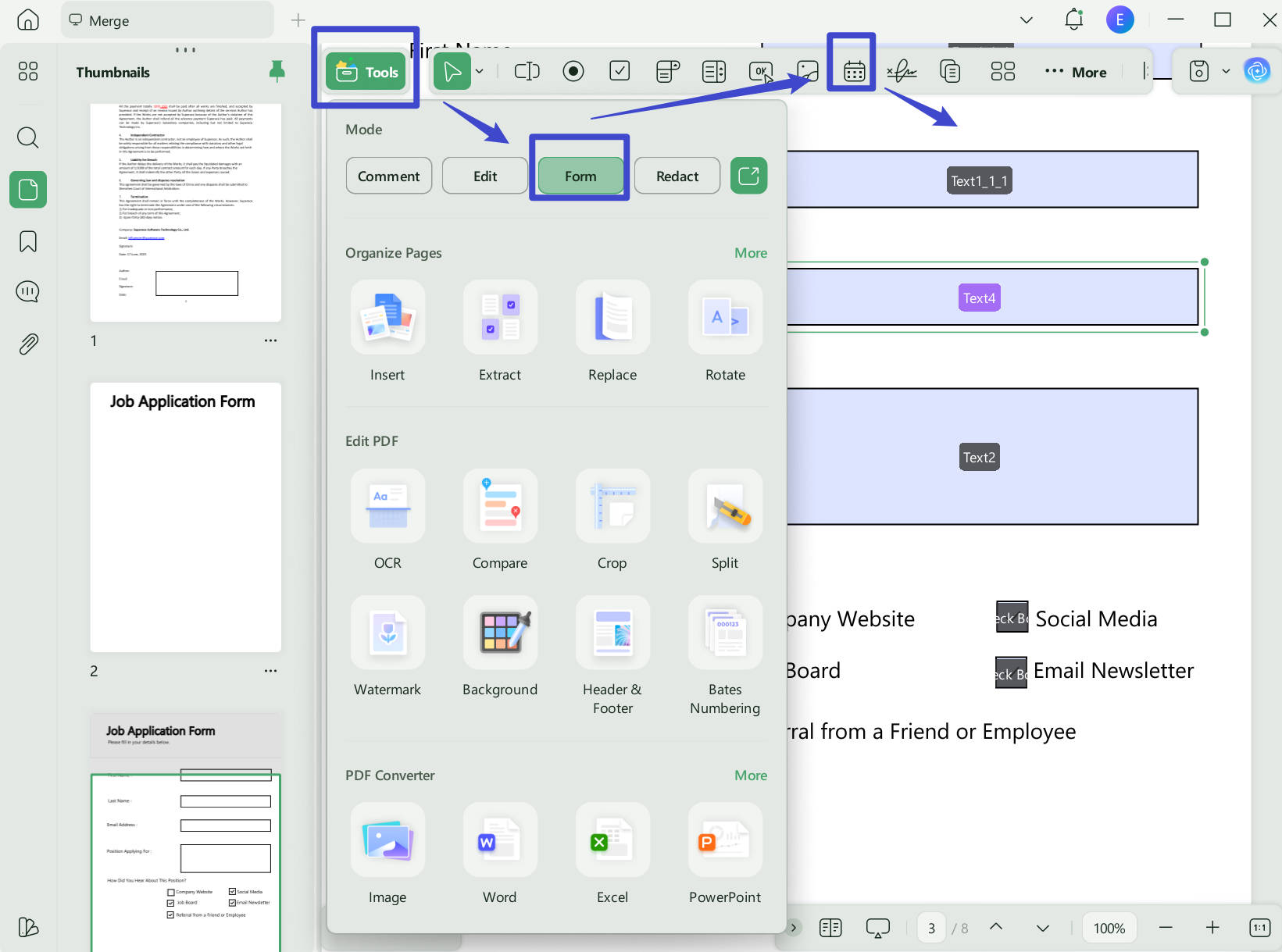Launch the OCR tool
Screen dimensions: 1282x952
coord(387,519)
